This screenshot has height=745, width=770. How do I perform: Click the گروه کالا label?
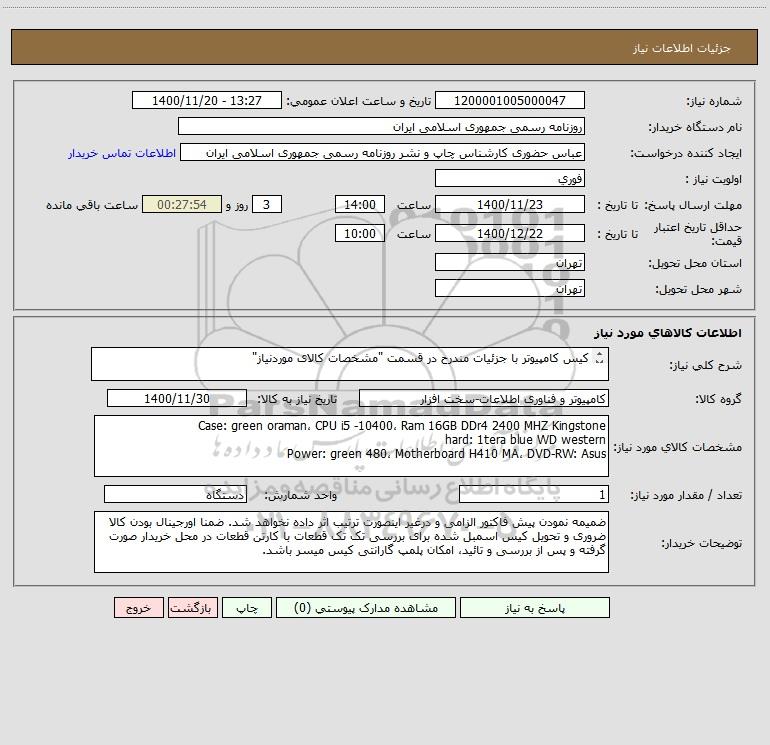click(x=719, y=399)
